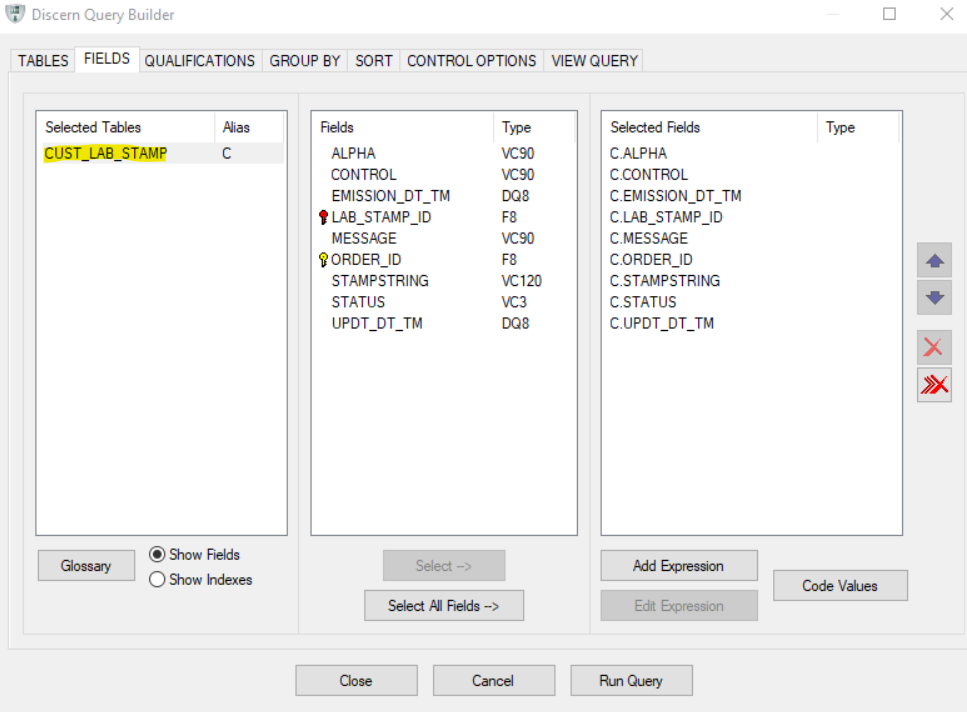Select C.UPDT_DT_TM in Selected Fields
This screenshot has width=967, height=712.
pos(662,323)
